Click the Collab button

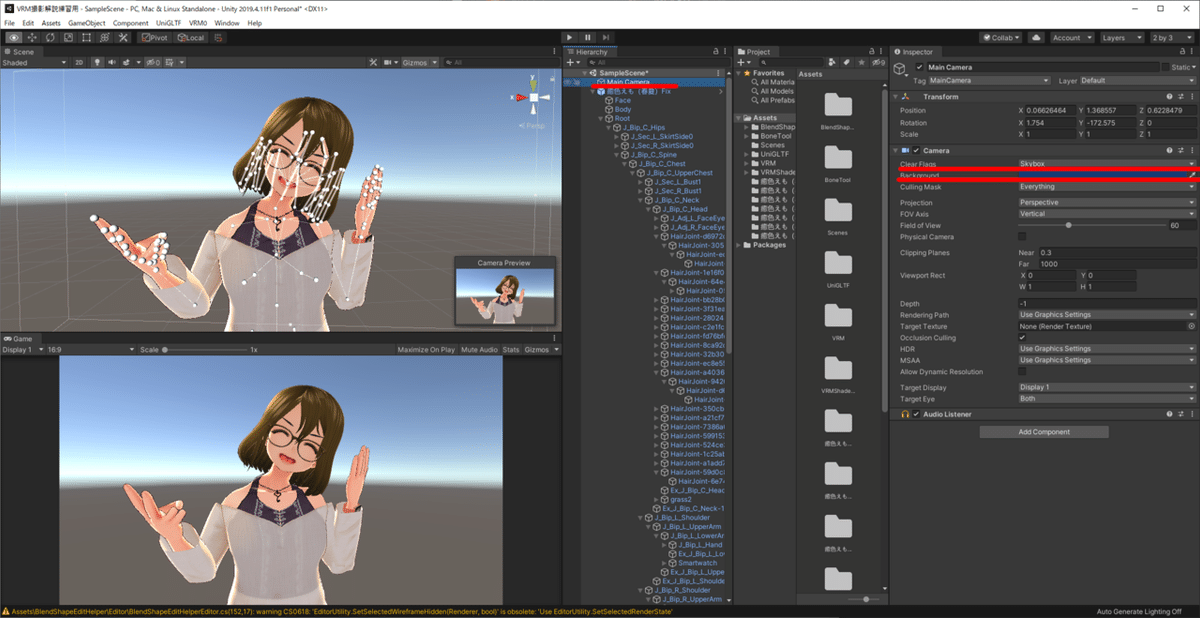pos(1001,37)
